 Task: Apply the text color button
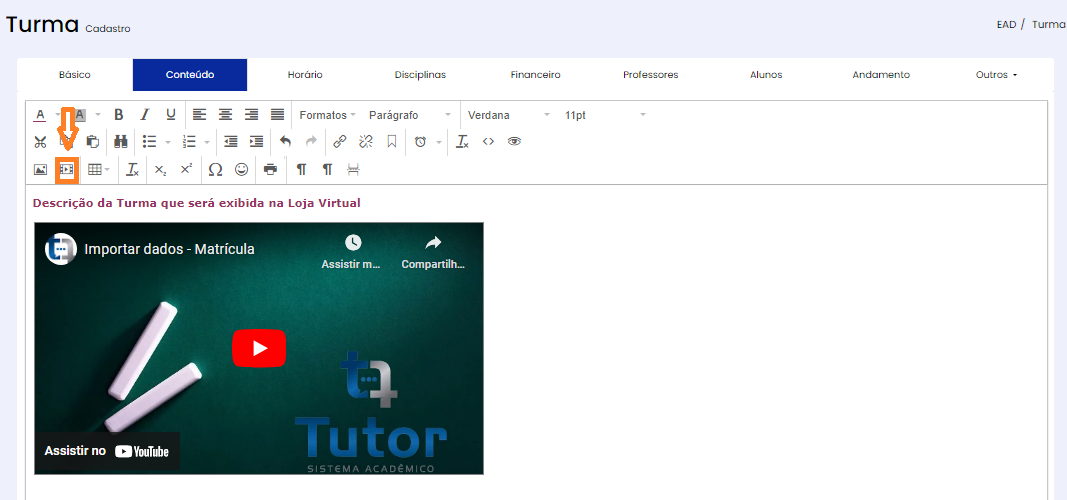[x=40, y=115]
